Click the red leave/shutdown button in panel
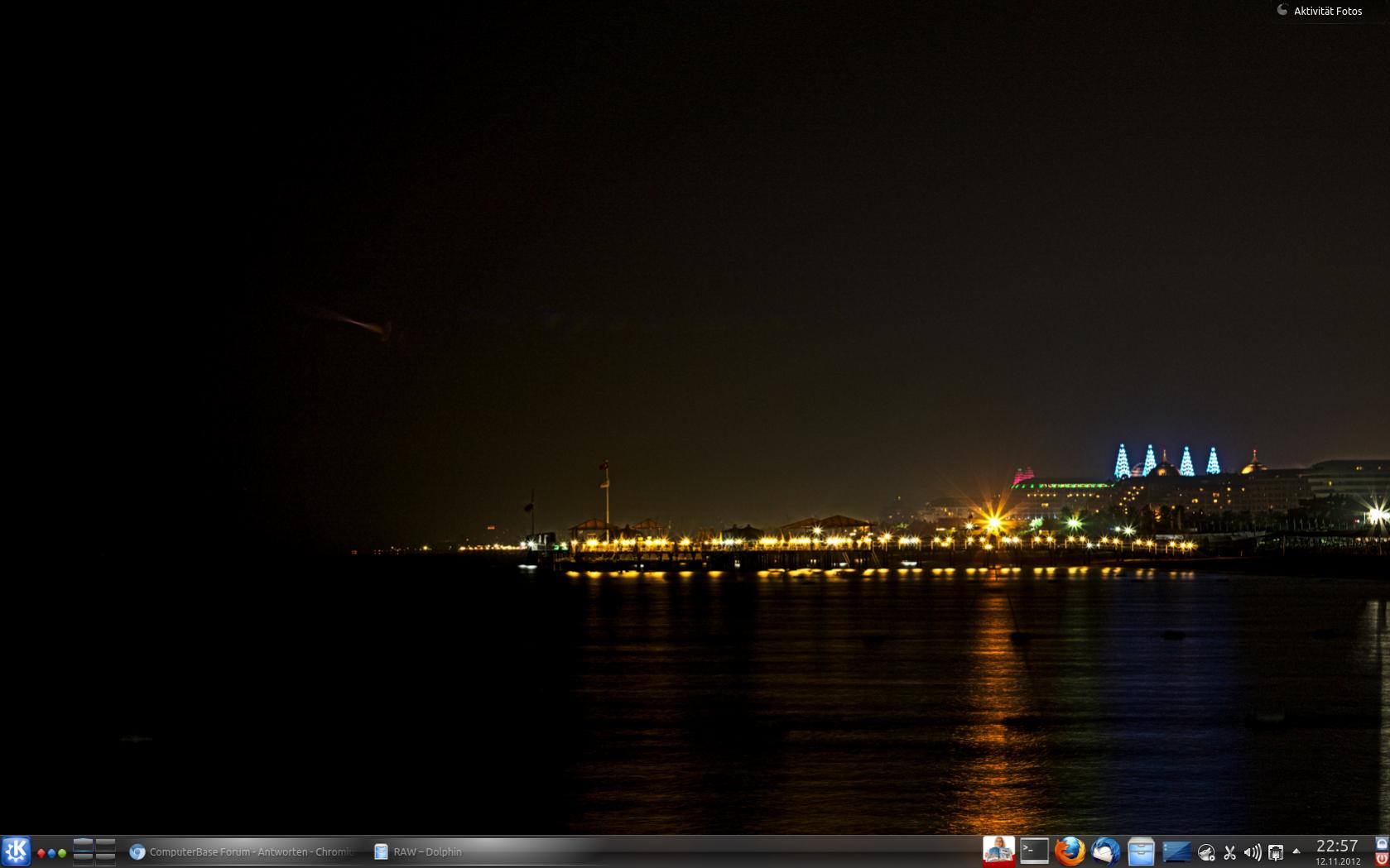Viewport: 1390px width, 868px height. coord(1382,860)
